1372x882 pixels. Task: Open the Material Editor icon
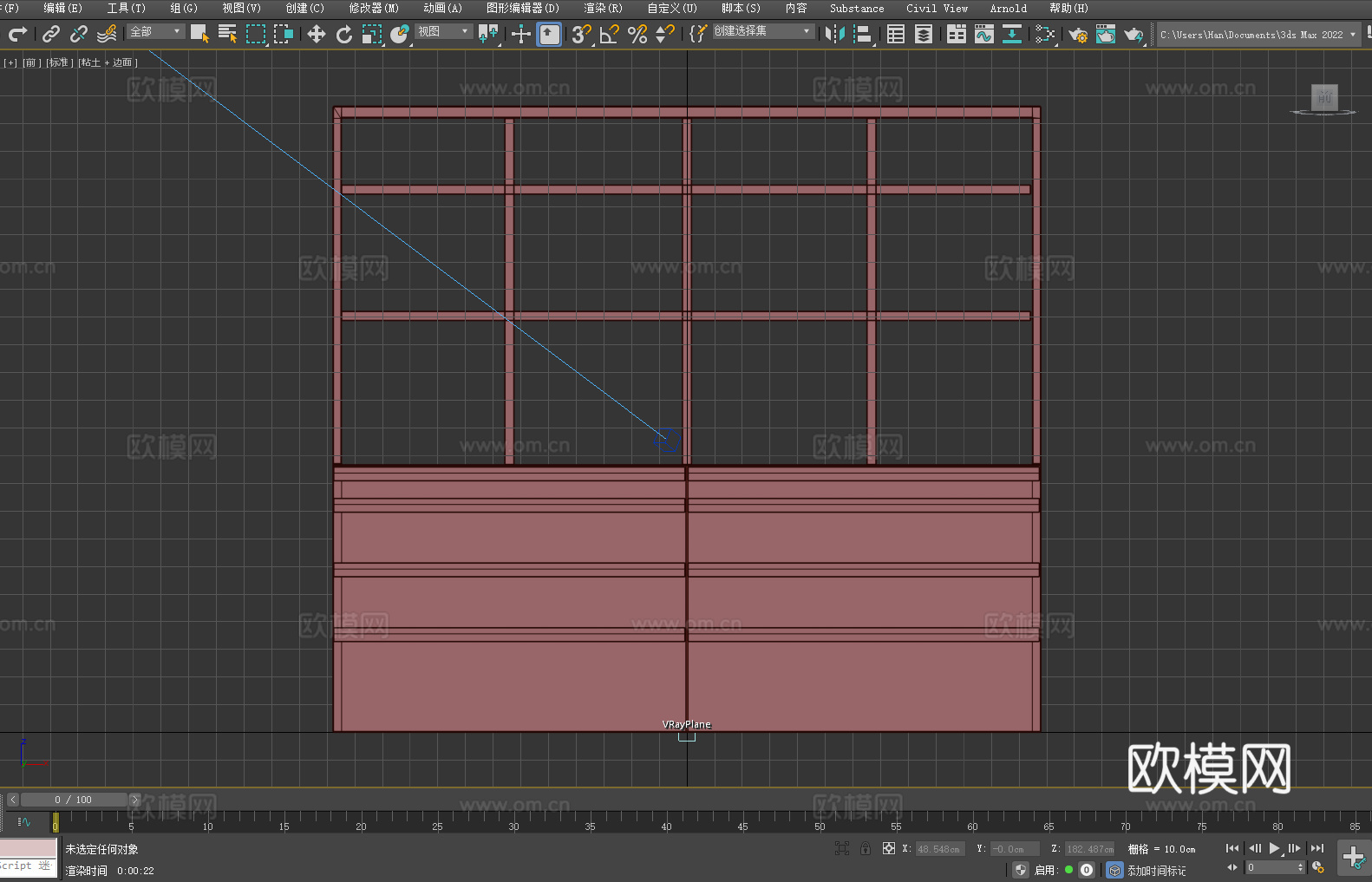tap(1045, 34)
